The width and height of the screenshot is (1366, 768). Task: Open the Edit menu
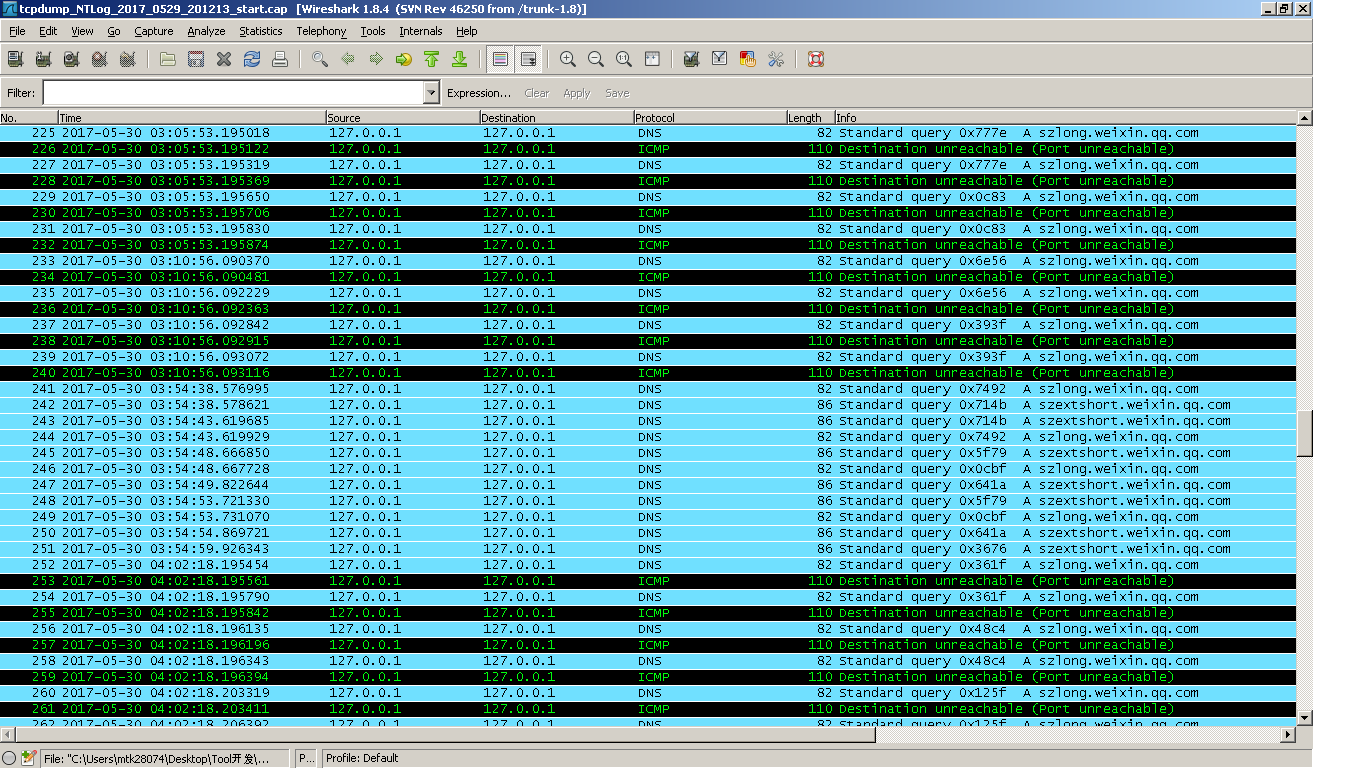(48, 31)
